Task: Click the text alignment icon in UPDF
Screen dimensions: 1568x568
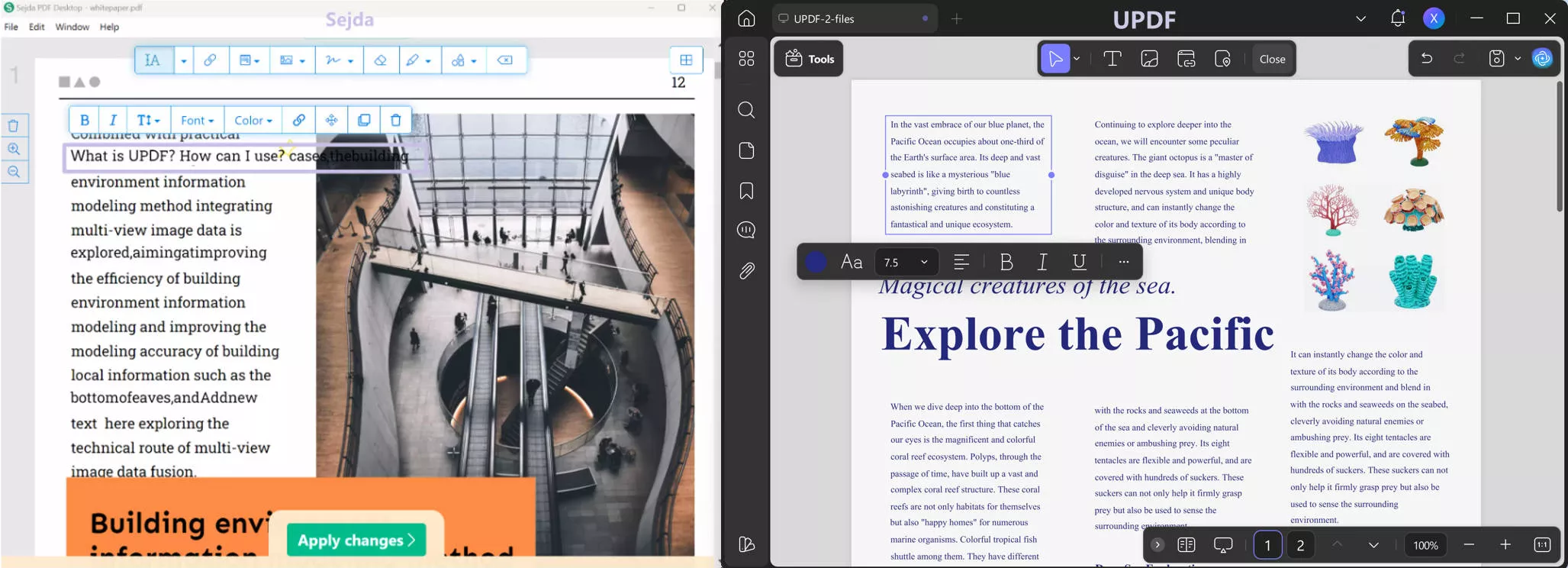Action: click(x=961, y=262)
